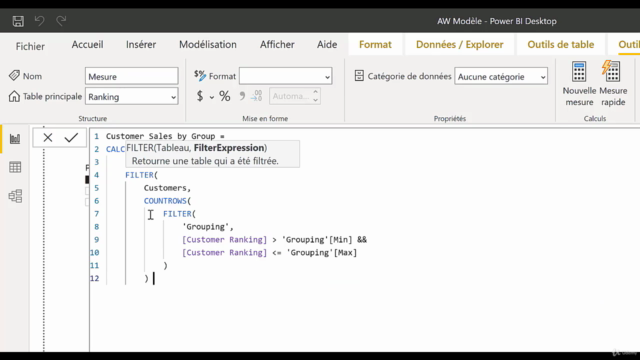Undo the last action
The height and width of the screenshot is (360, 640).
click(x=40, y=20)
